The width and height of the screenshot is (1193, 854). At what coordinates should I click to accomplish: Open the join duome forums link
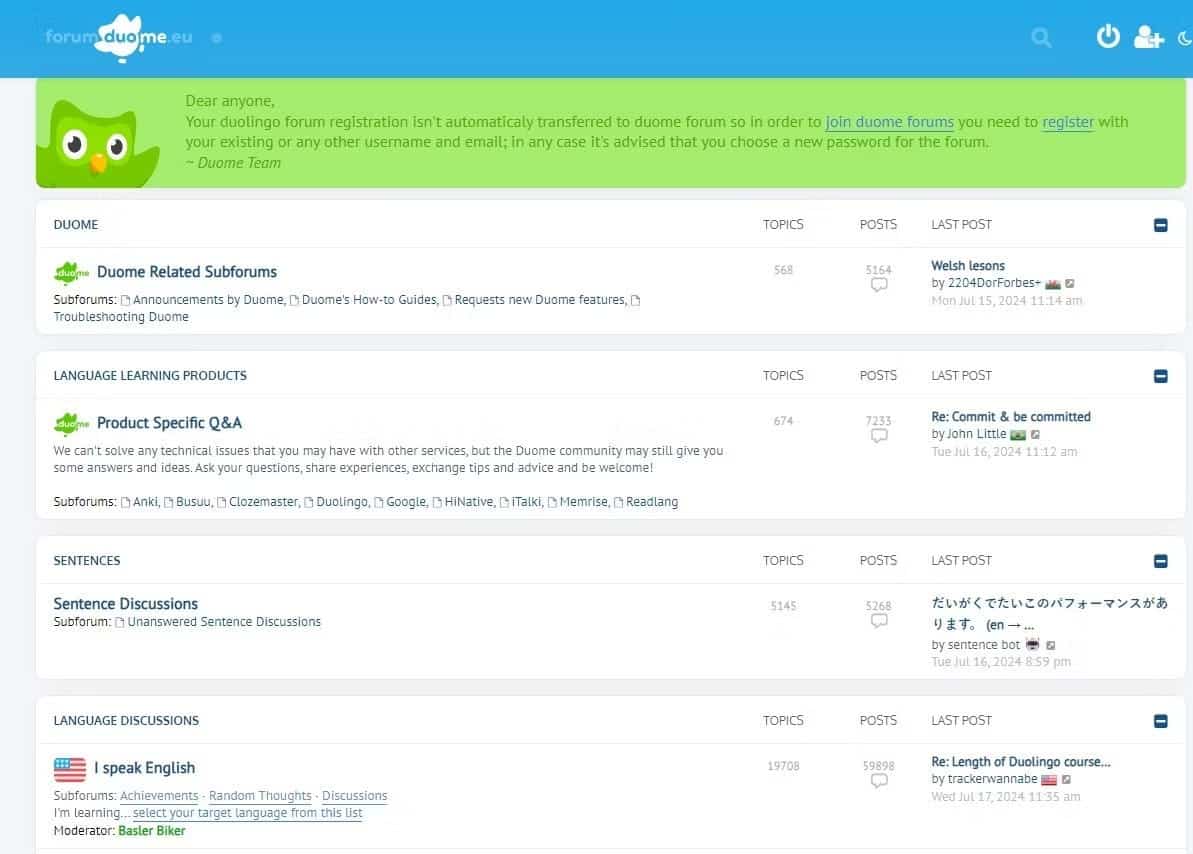click(x=889, y=121)
